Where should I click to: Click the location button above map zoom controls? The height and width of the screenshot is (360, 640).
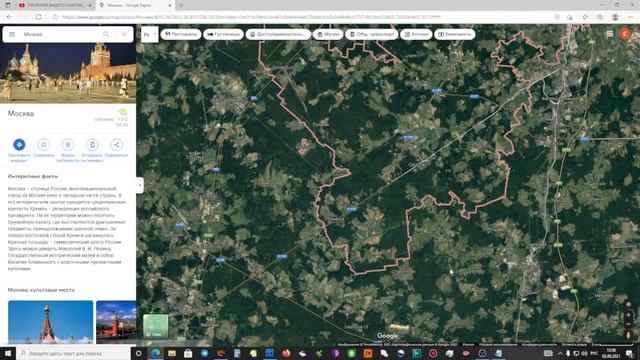pyautogui.click(x=628, y=304)
